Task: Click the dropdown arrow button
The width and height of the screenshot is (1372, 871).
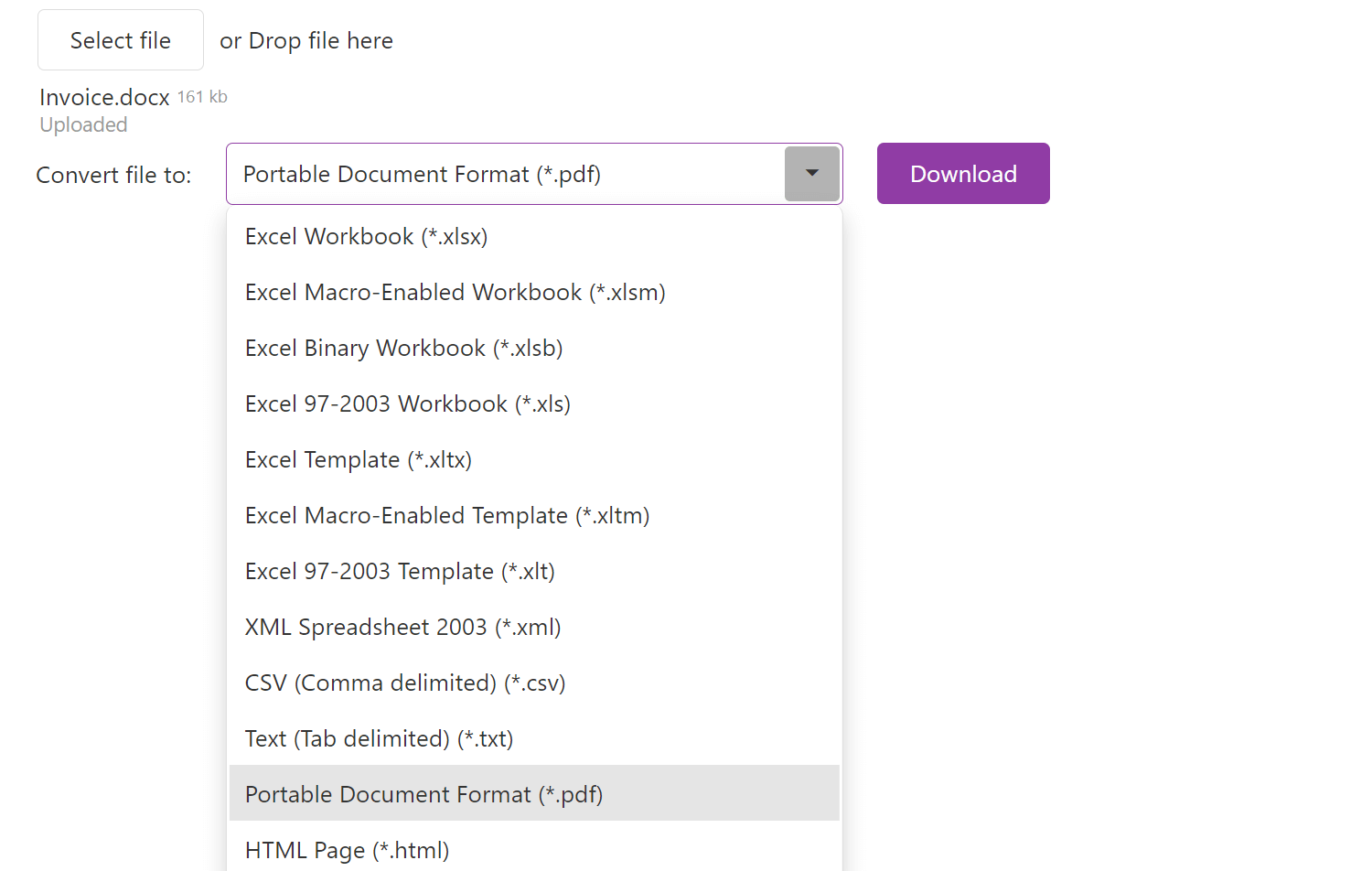Action: click(811, 174)
